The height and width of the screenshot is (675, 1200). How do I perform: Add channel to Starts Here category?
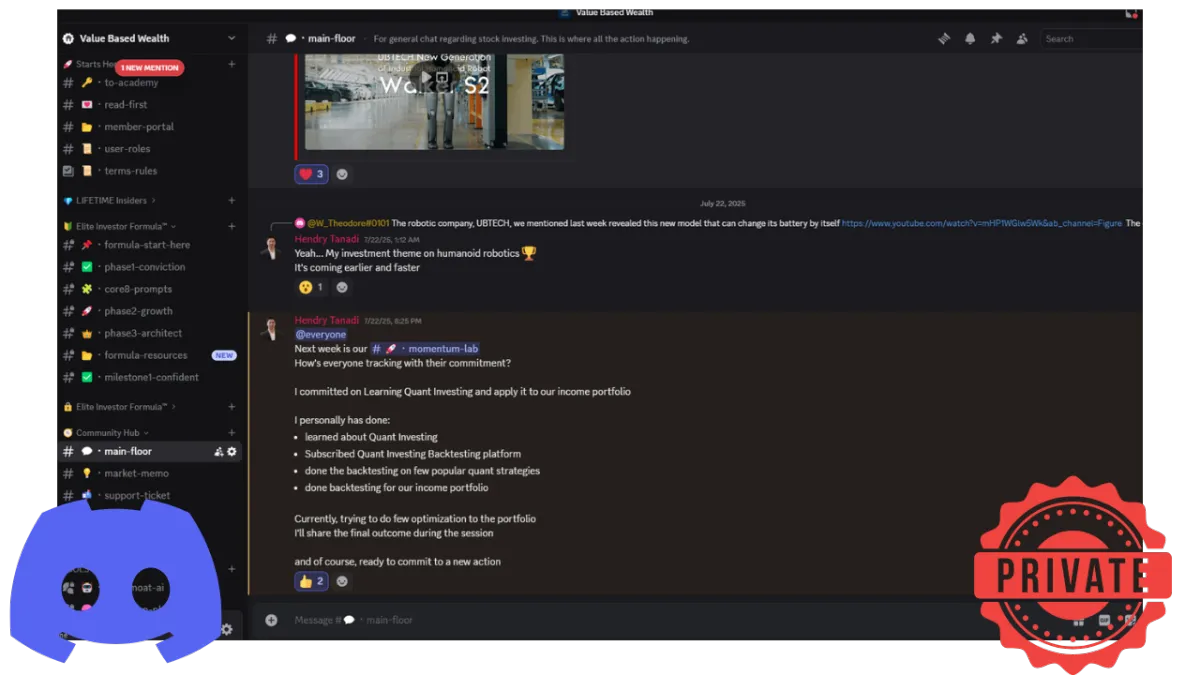pyautogui.click(x=232, y=64)
